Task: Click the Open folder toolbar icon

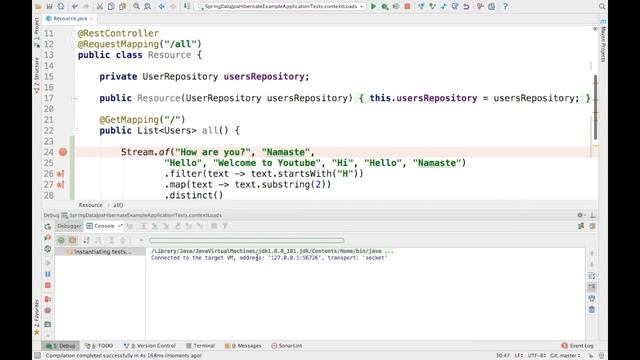Action: pyautogui.click(x=38, y=6)
